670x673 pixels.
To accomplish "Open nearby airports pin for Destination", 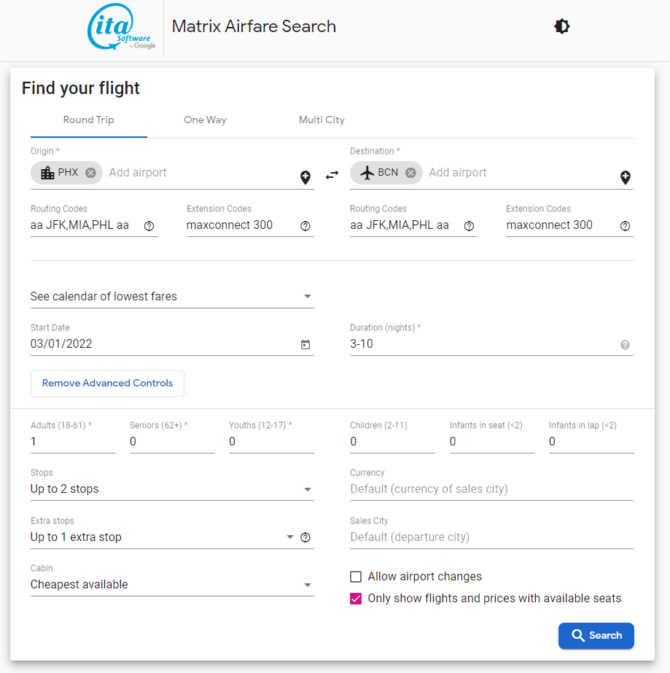I will pos(625,177).
